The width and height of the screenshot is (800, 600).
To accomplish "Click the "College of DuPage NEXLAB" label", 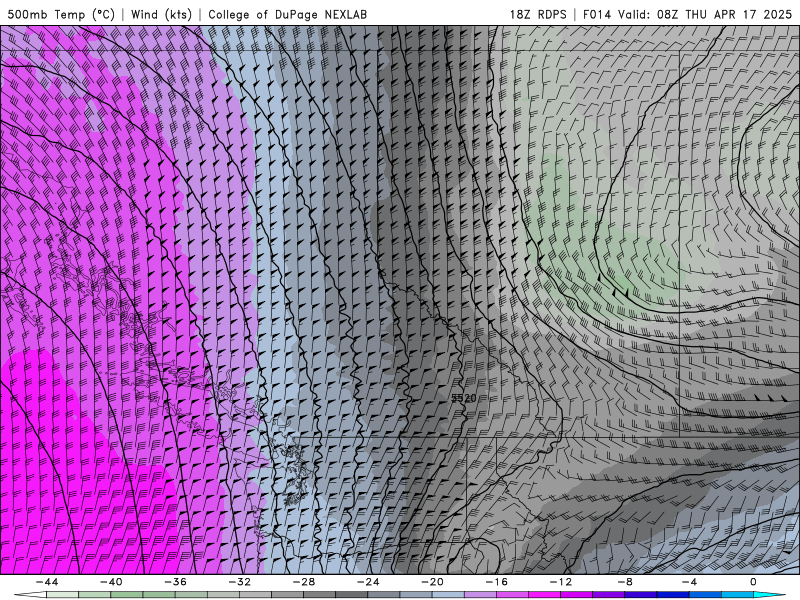I will pos(287,14).
